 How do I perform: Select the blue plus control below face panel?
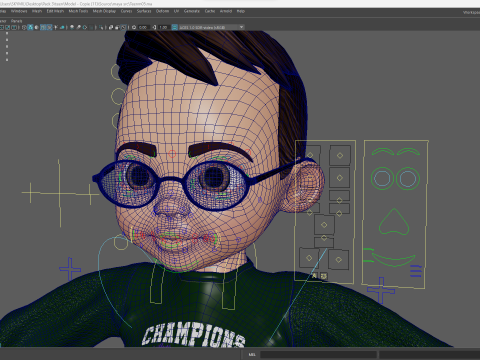381,290
